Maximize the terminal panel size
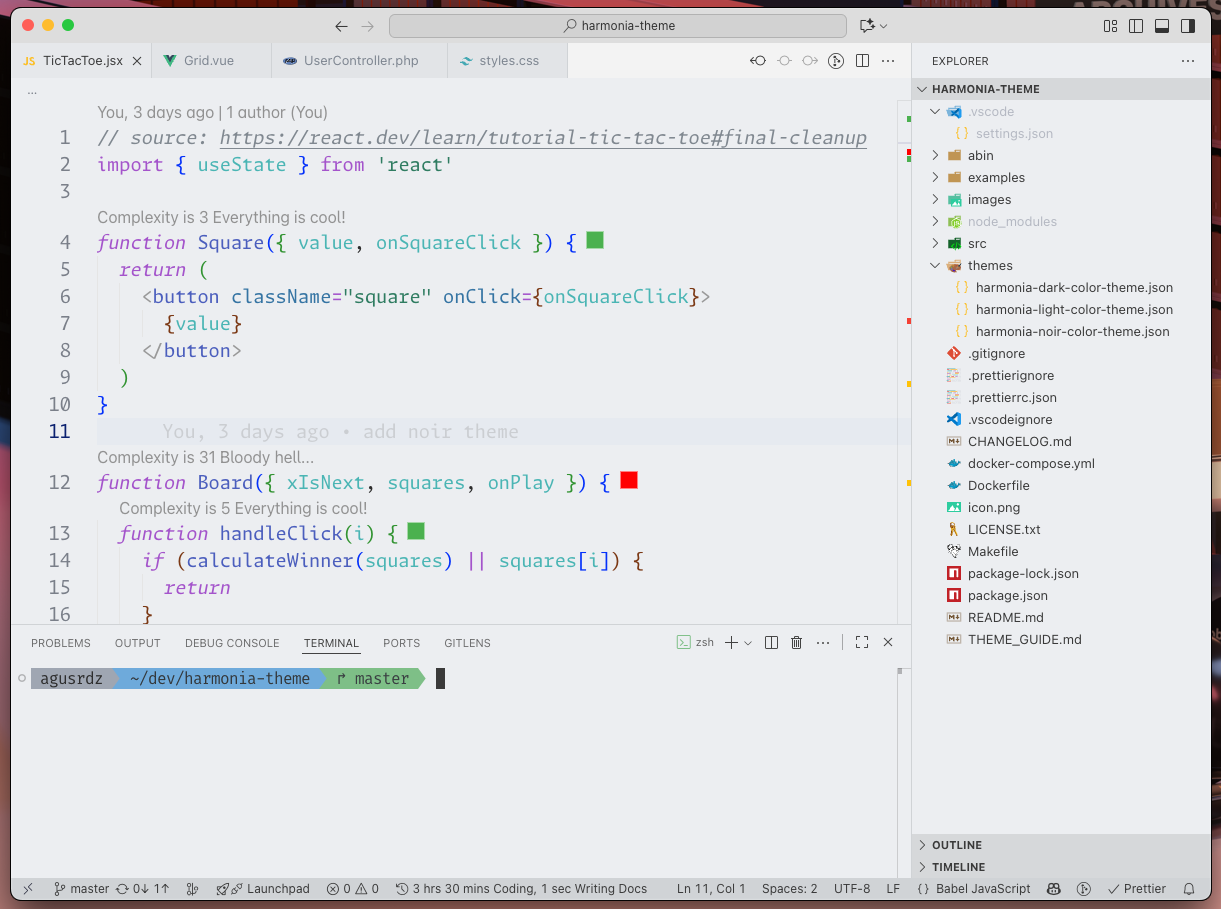 pyautogui.click(x=862, y=643)
